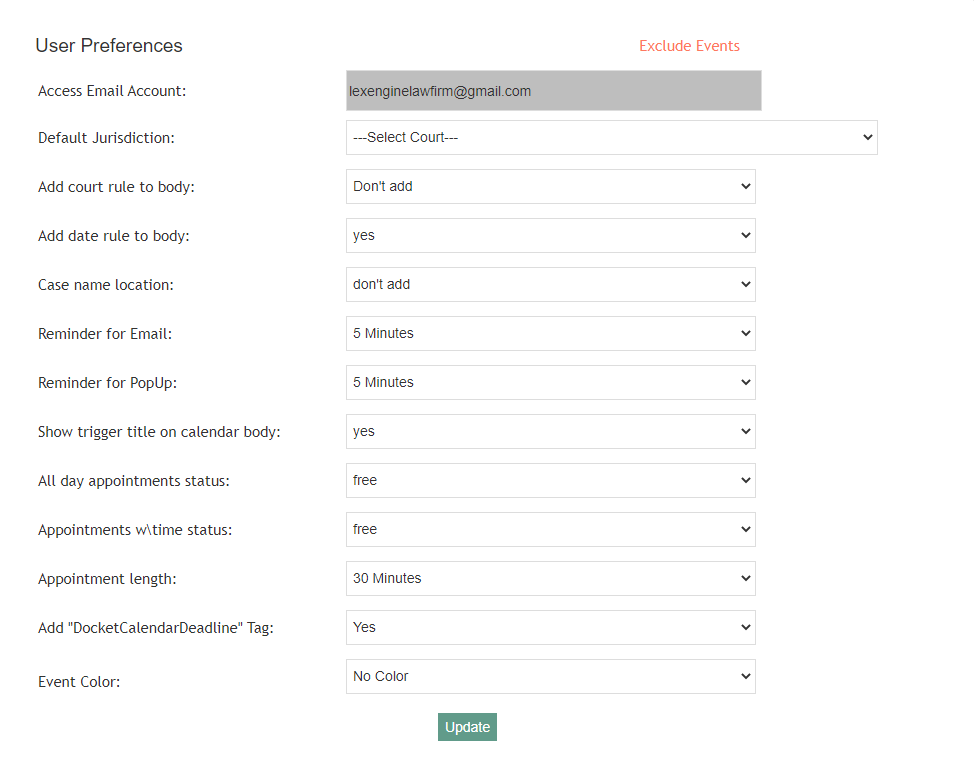The image size is (974, 769).
Task: Expand the Add court rule to body dropdown
Action: (x=550, y=187)
